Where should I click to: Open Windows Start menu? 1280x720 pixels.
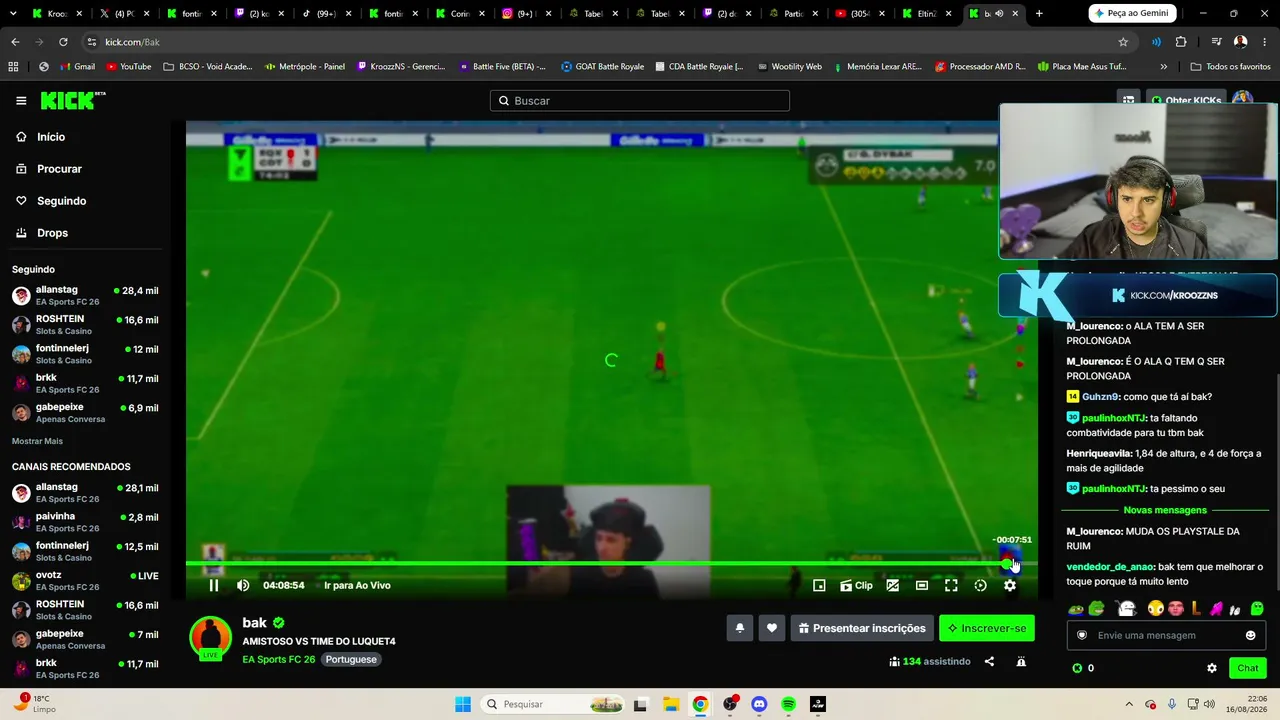463,704
